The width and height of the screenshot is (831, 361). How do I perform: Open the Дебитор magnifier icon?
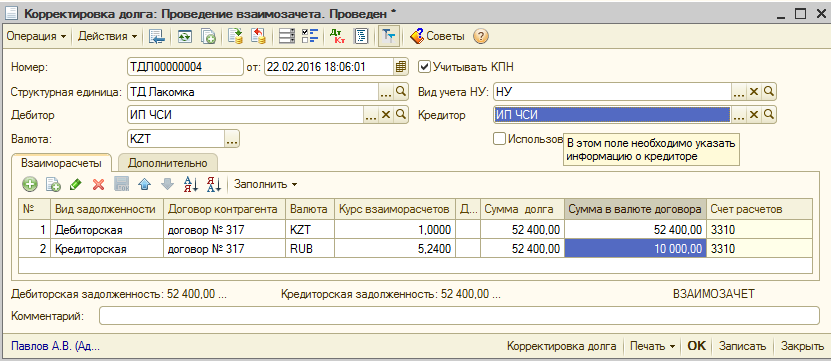(x=401, y=114)
